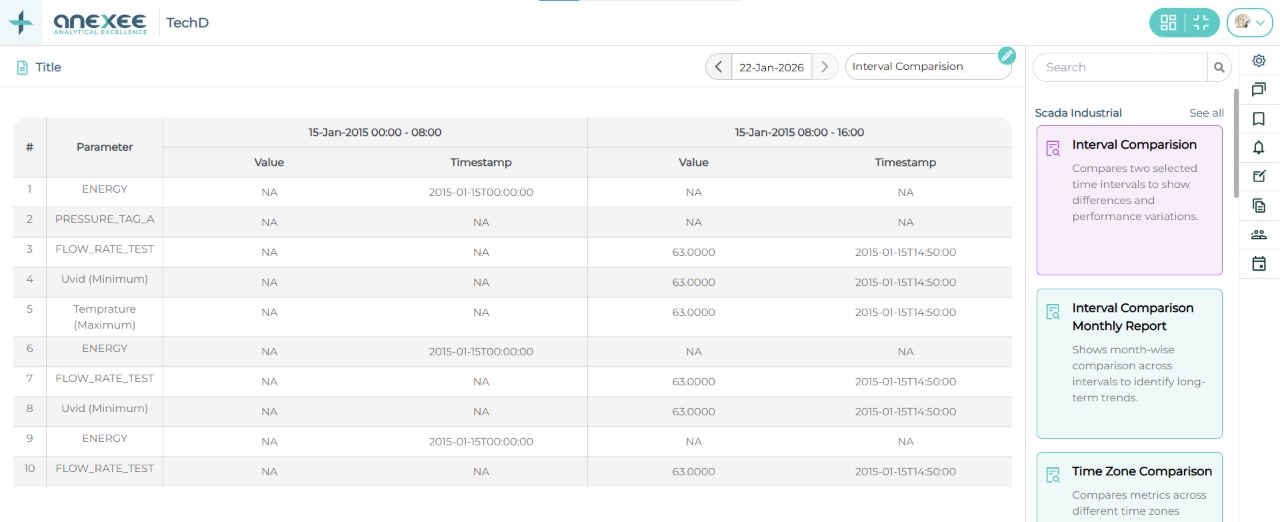The width and height of the screenshot is (1280, 522).
Task: Open the user profile dropdown
Action: pyautogui.click(x=1249, y=22)
